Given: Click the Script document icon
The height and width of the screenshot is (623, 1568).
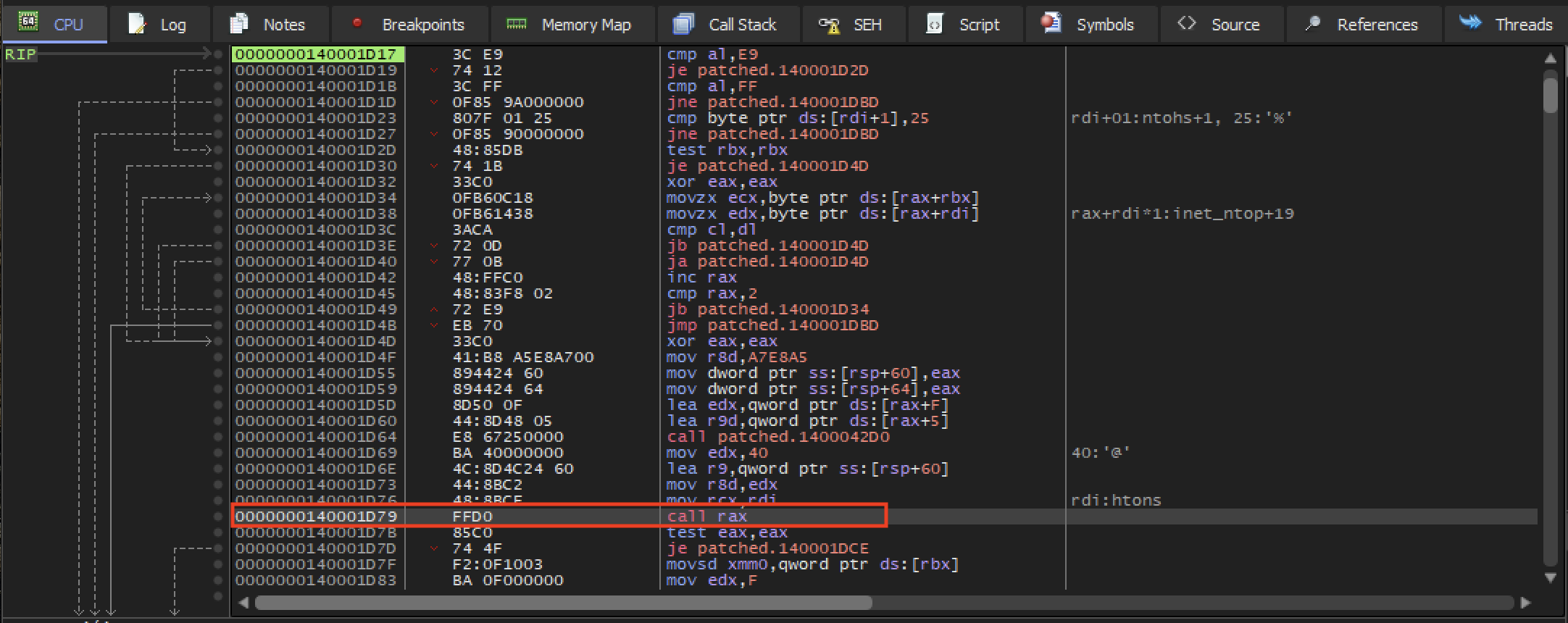Looking at the screenshot, I should point(935,24).
